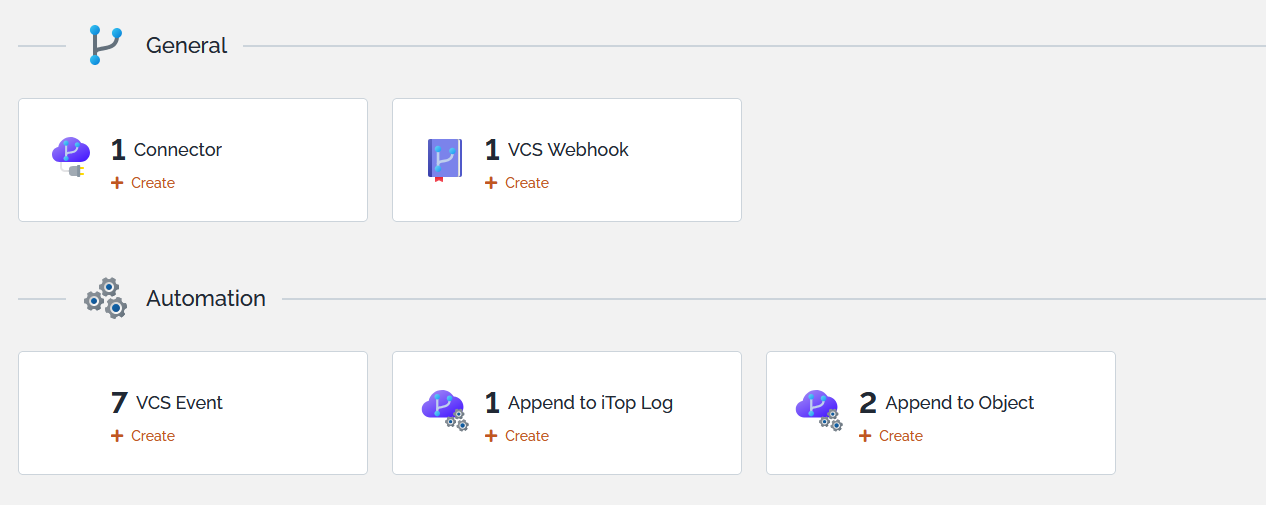
Task: Create a new Append to Object action
Action: pos(891,436)
